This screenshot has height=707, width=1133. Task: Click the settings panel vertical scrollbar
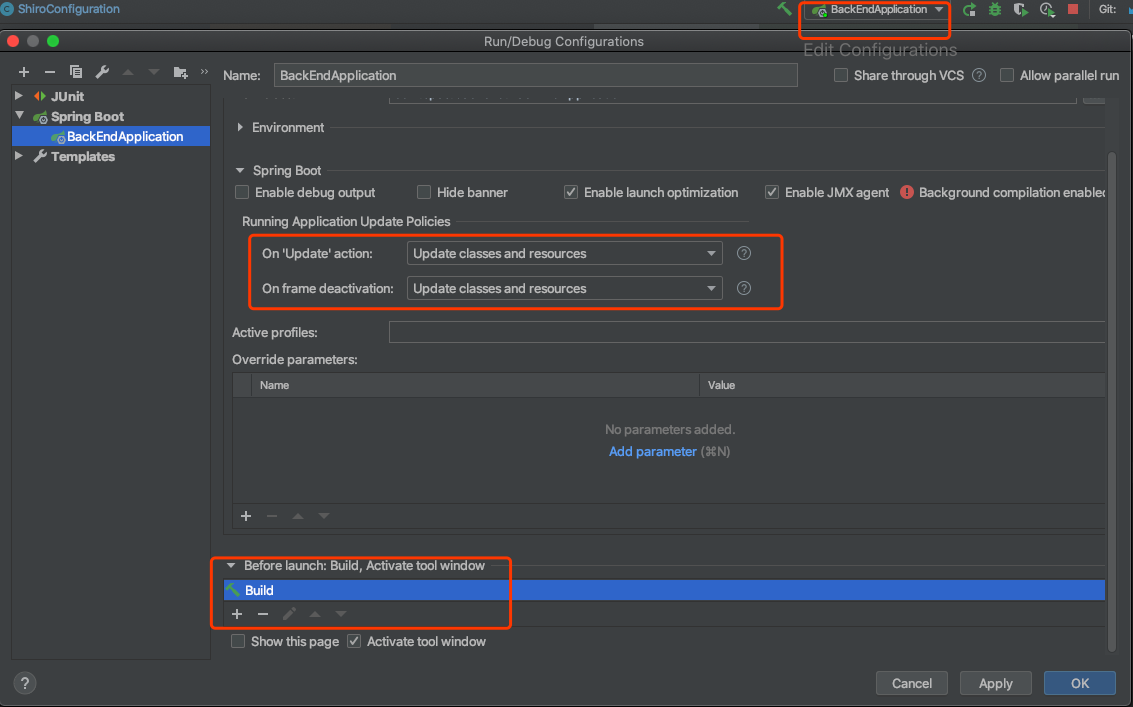click(1112, 401)
